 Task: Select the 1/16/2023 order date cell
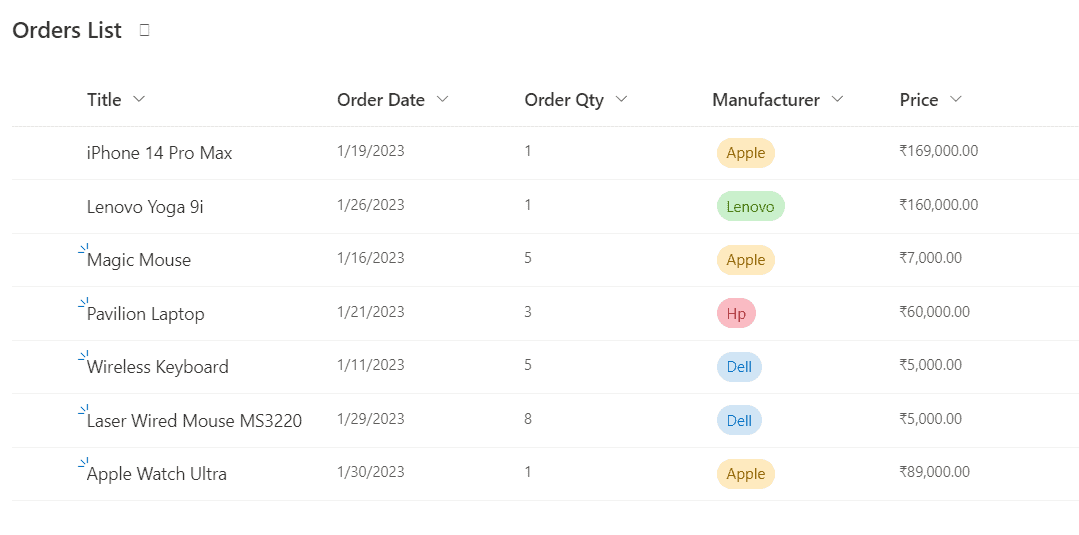click(x=371, y=258)
